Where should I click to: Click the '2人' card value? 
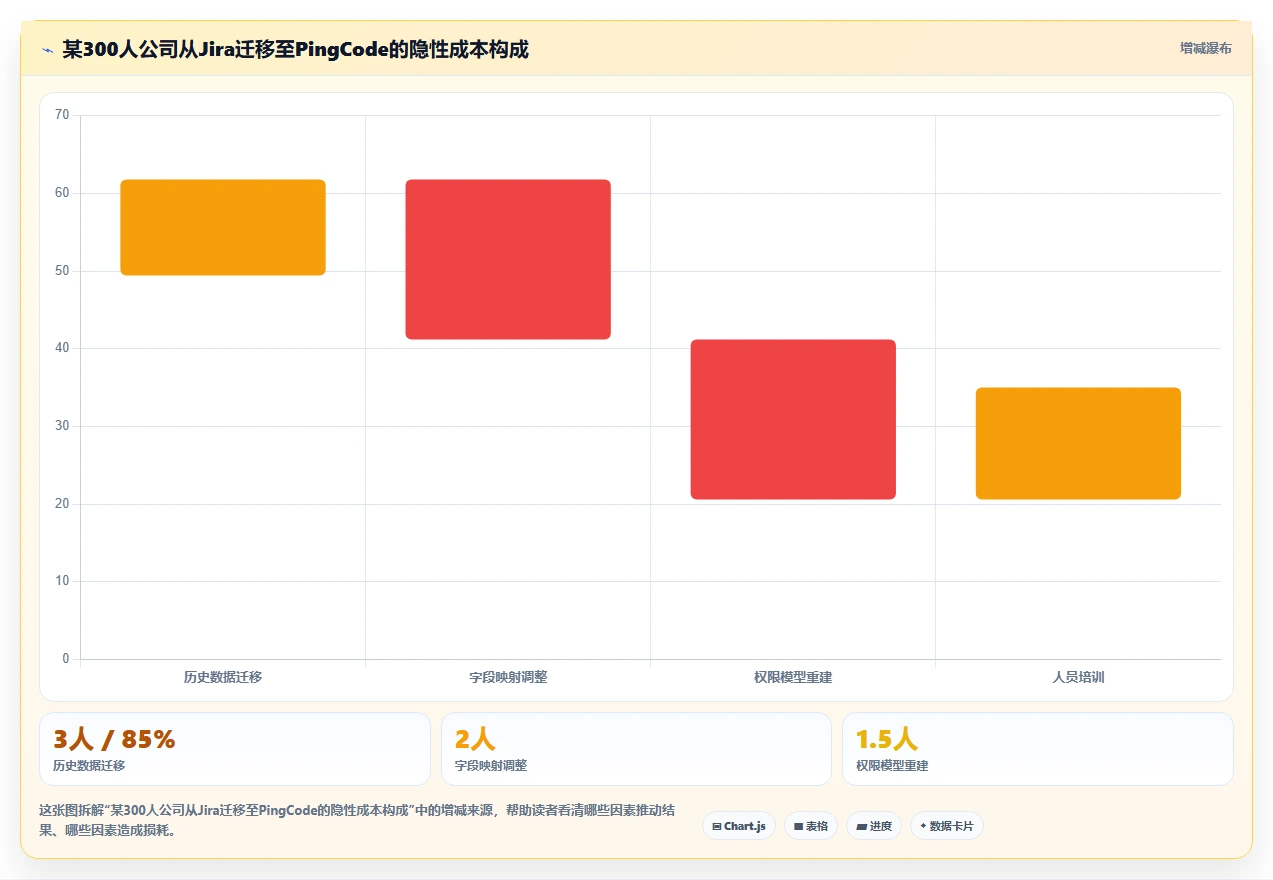pyautogui.click(x=475, y=739)
